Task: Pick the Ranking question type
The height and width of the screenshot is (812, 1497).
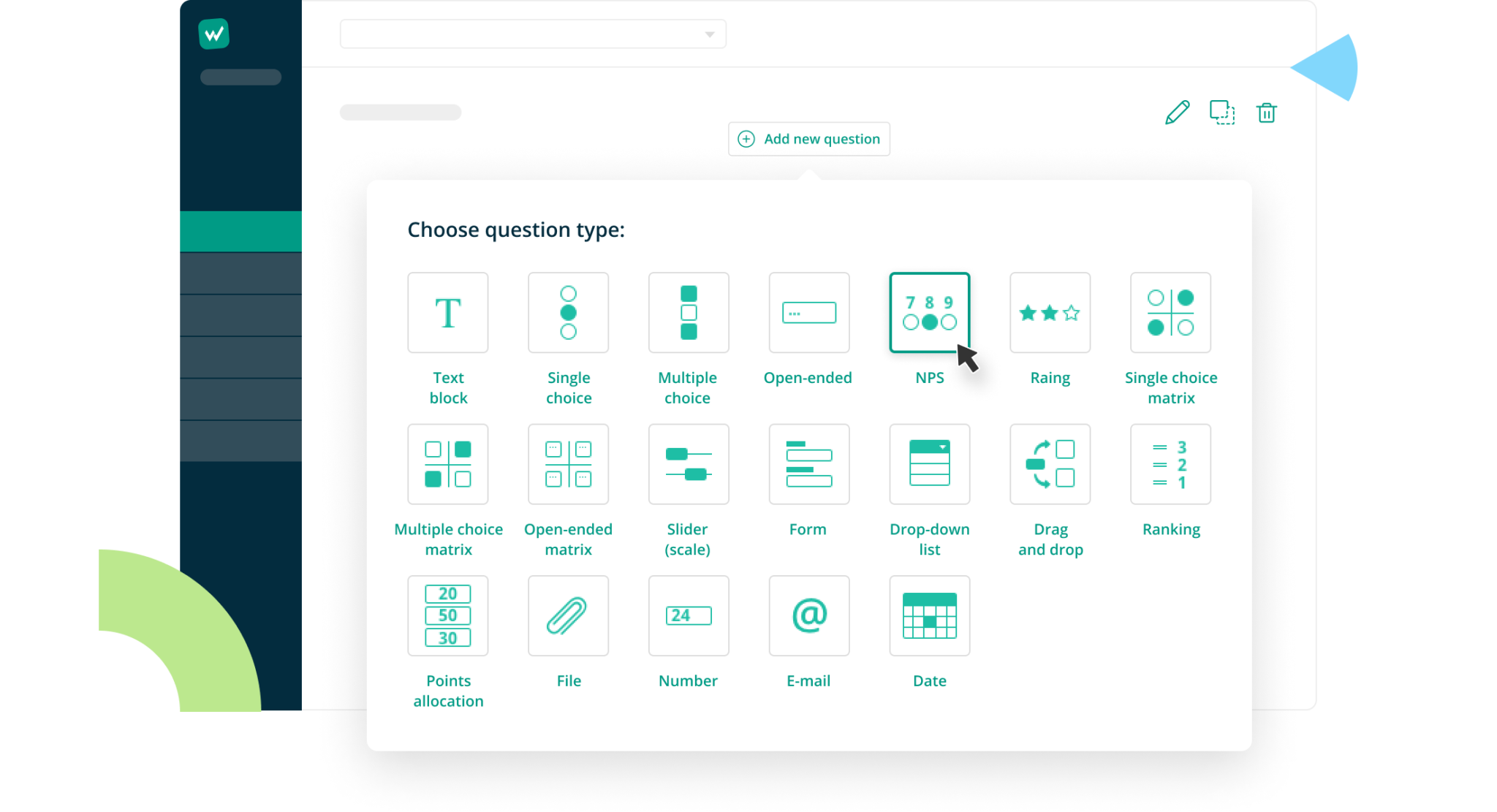Action: (1170, 464)
